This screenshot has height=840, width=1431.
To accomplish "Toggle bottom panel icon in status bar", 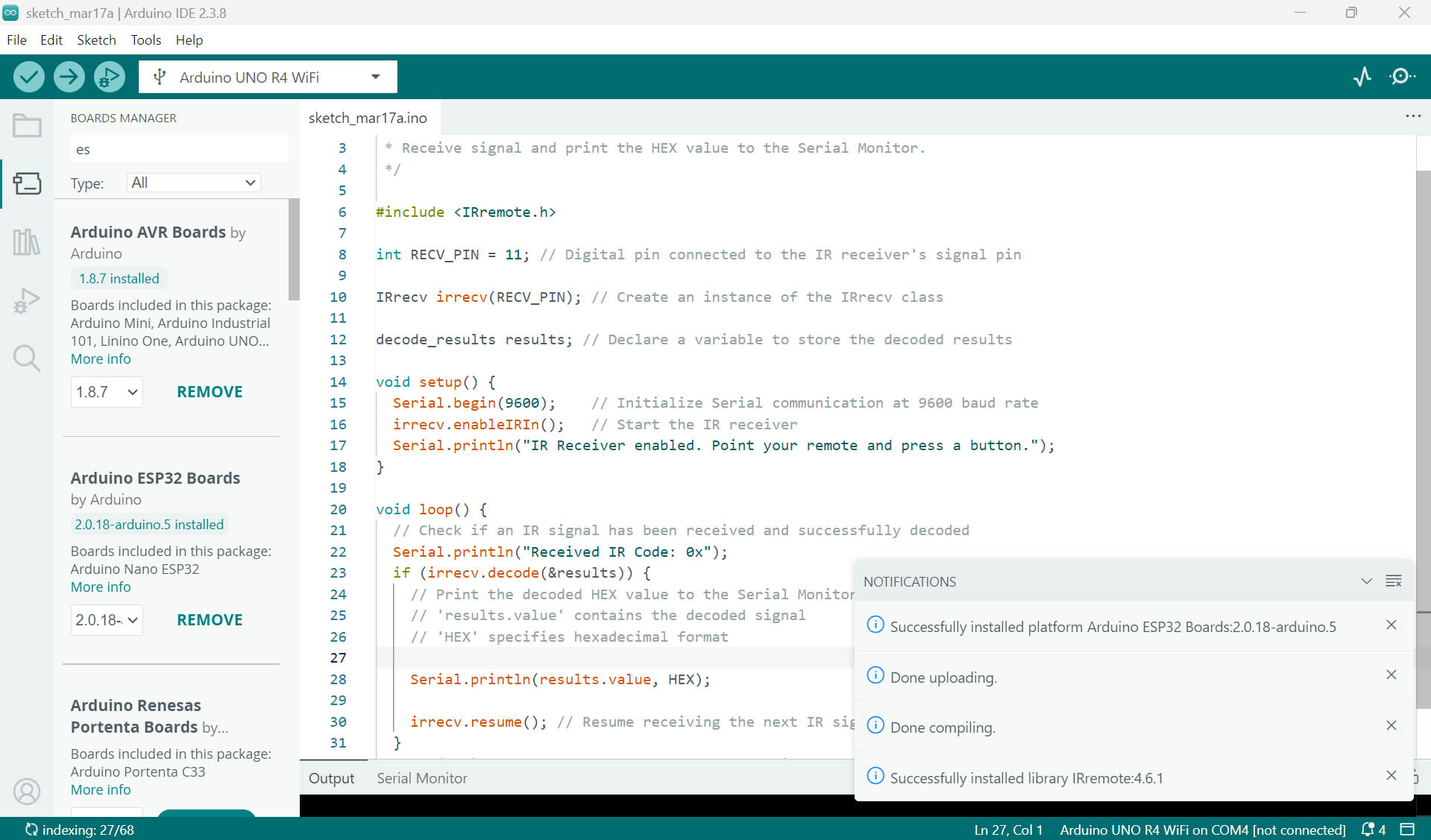I will [x=1407, y=830].
